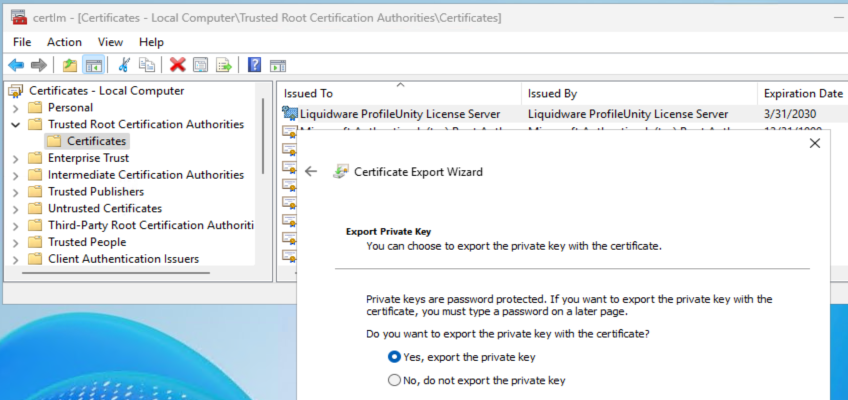Image resolution: width=848 pixels, height=400 pixels.
Task: Select the Personal folder in tree
Action: 70,108
